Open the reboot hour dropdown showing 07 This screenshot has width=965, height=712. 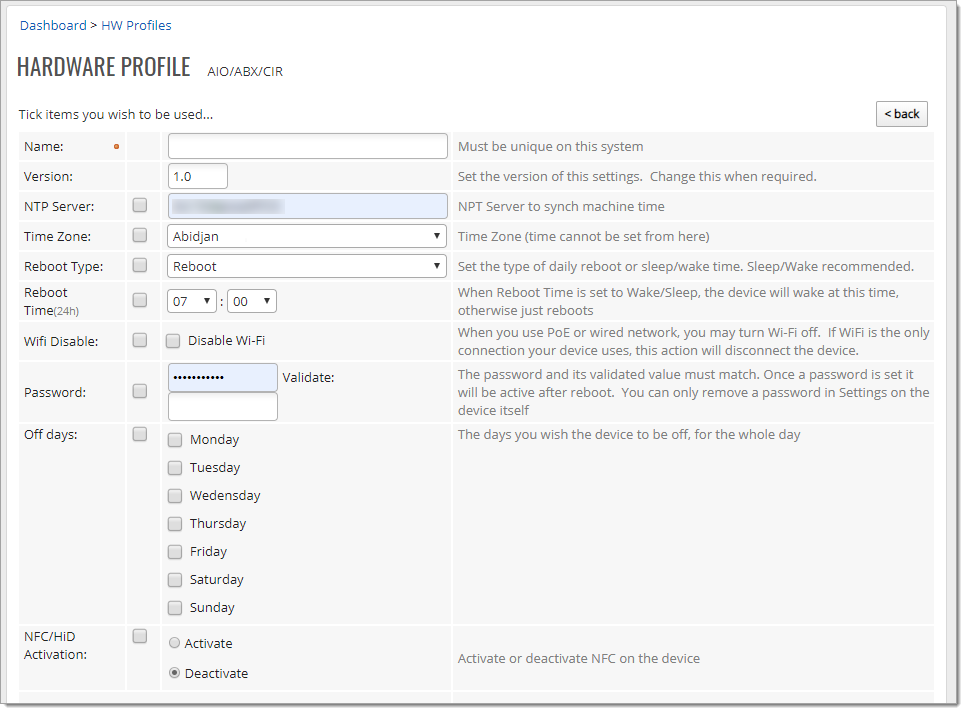click(x=192, y=301)
